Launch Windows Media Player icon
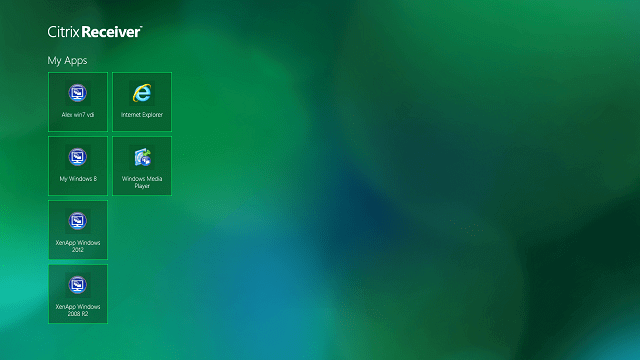Viewport: 640px width, 360px height. 142,157
